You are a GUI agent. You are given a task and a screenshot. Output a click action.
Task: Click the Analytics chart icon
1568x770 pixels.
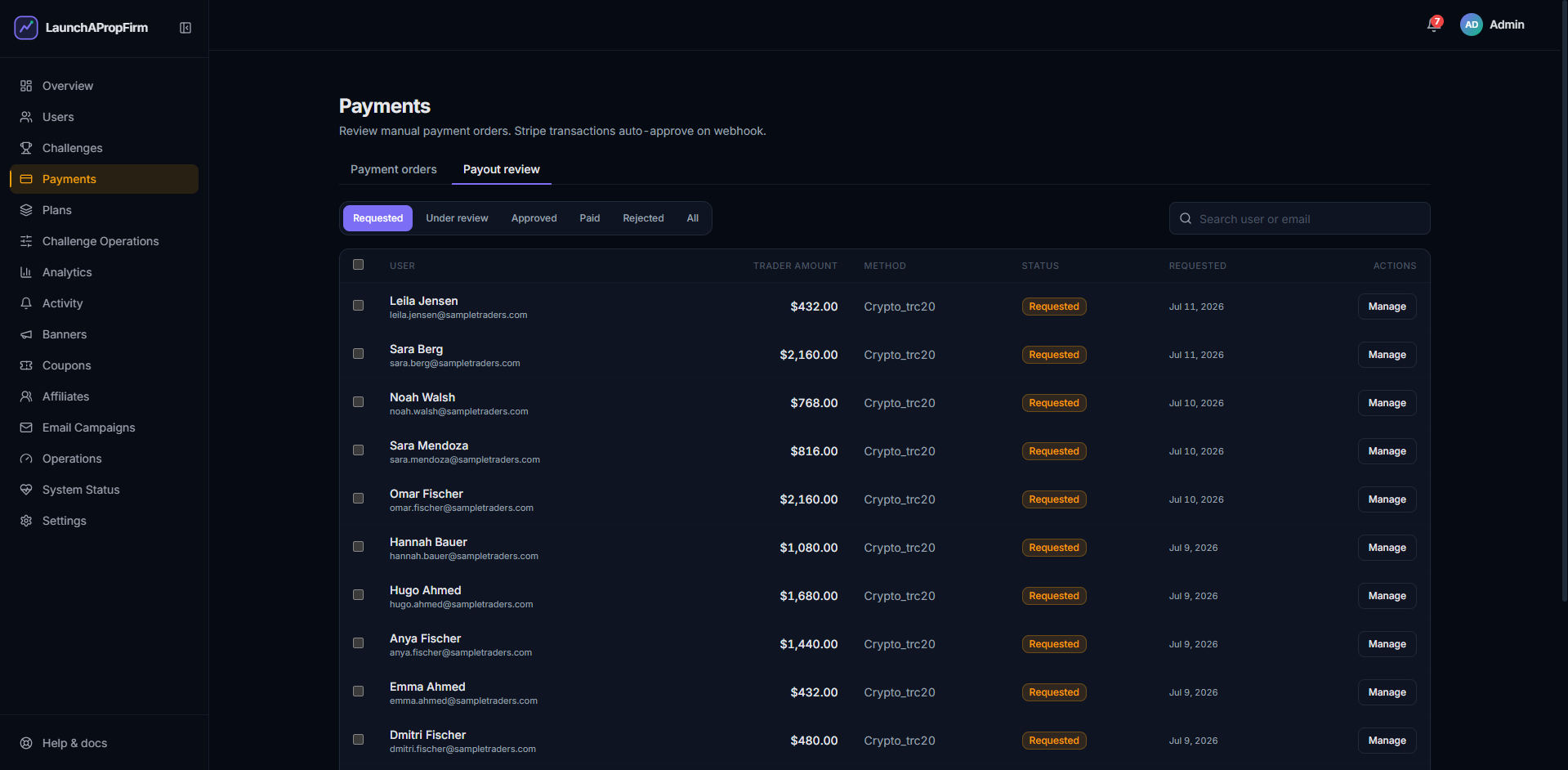(x=26, y=272)
